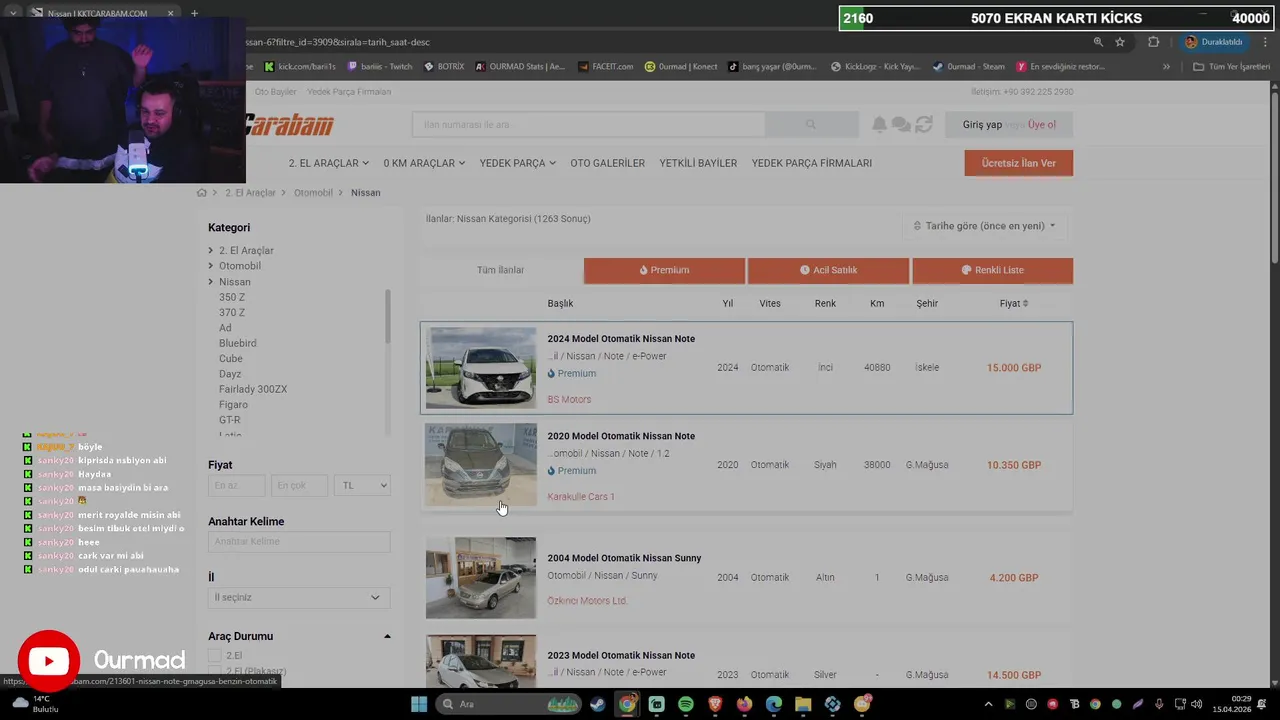Click the home icon in breadcrumb
Viewport: 1280px width, 720px height.
[202, 192]
